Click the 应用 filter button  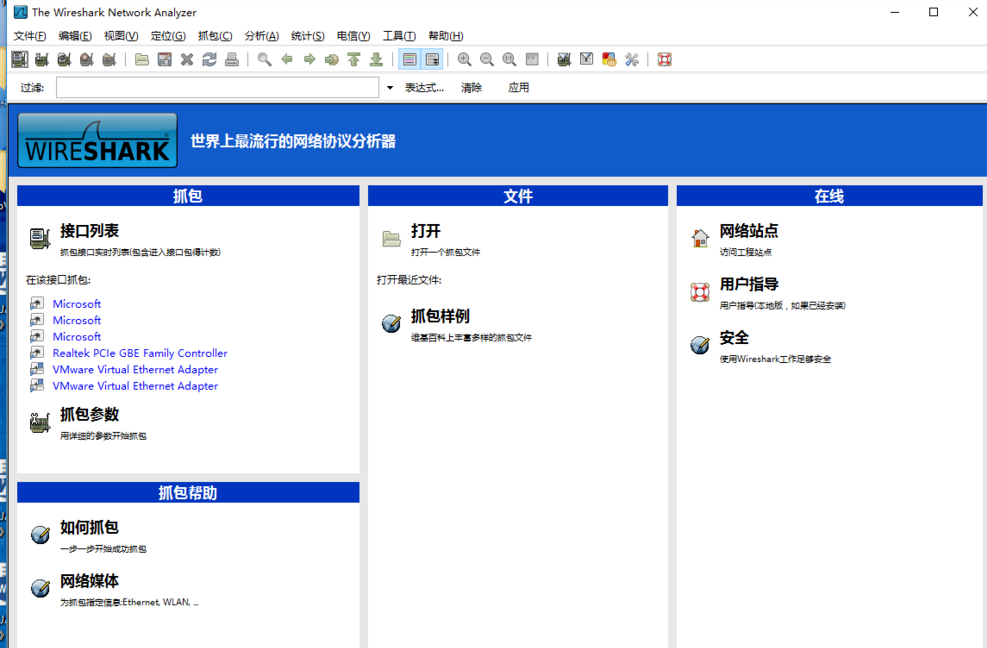(521, 87)
